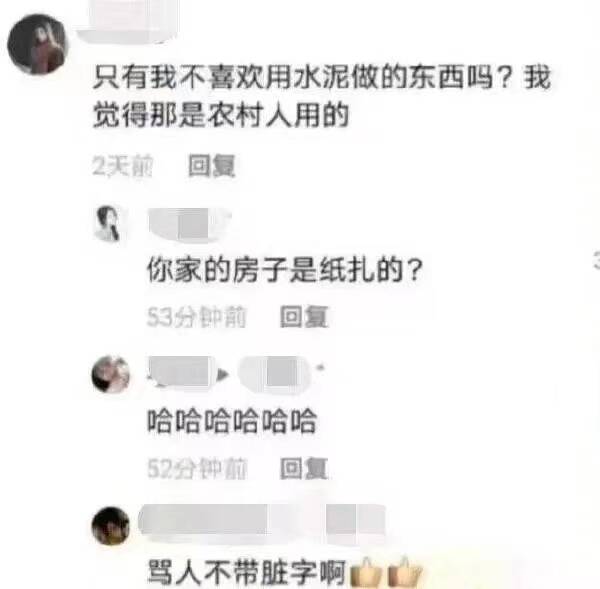Viewport: 600px width, 589px height.
Task: Click the 53分钟前 timestamp
Action: pyautogui.click(x=197, y=317)
